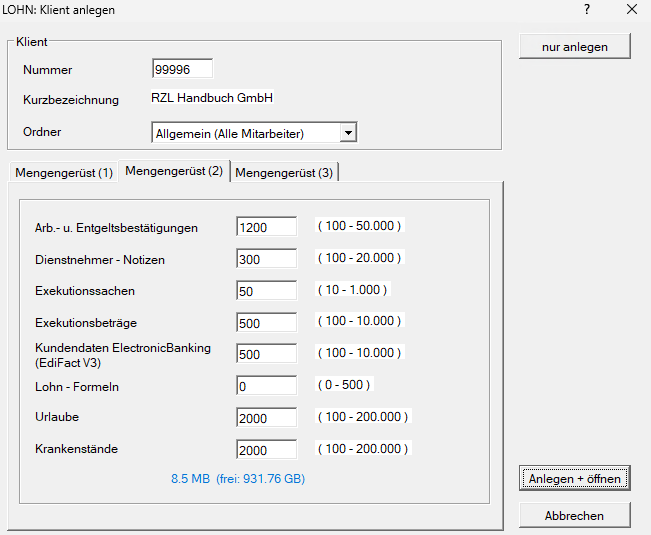651x535 pixels.
Task: Click the Urlaube value field
Action: point(267,418)
